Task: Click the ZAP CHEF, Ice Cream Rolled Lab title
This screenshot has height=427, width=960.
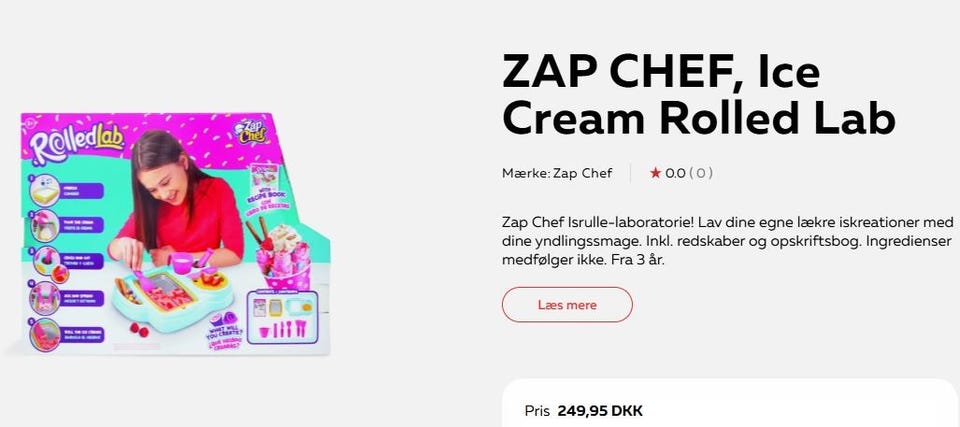Action: [698, 95]
